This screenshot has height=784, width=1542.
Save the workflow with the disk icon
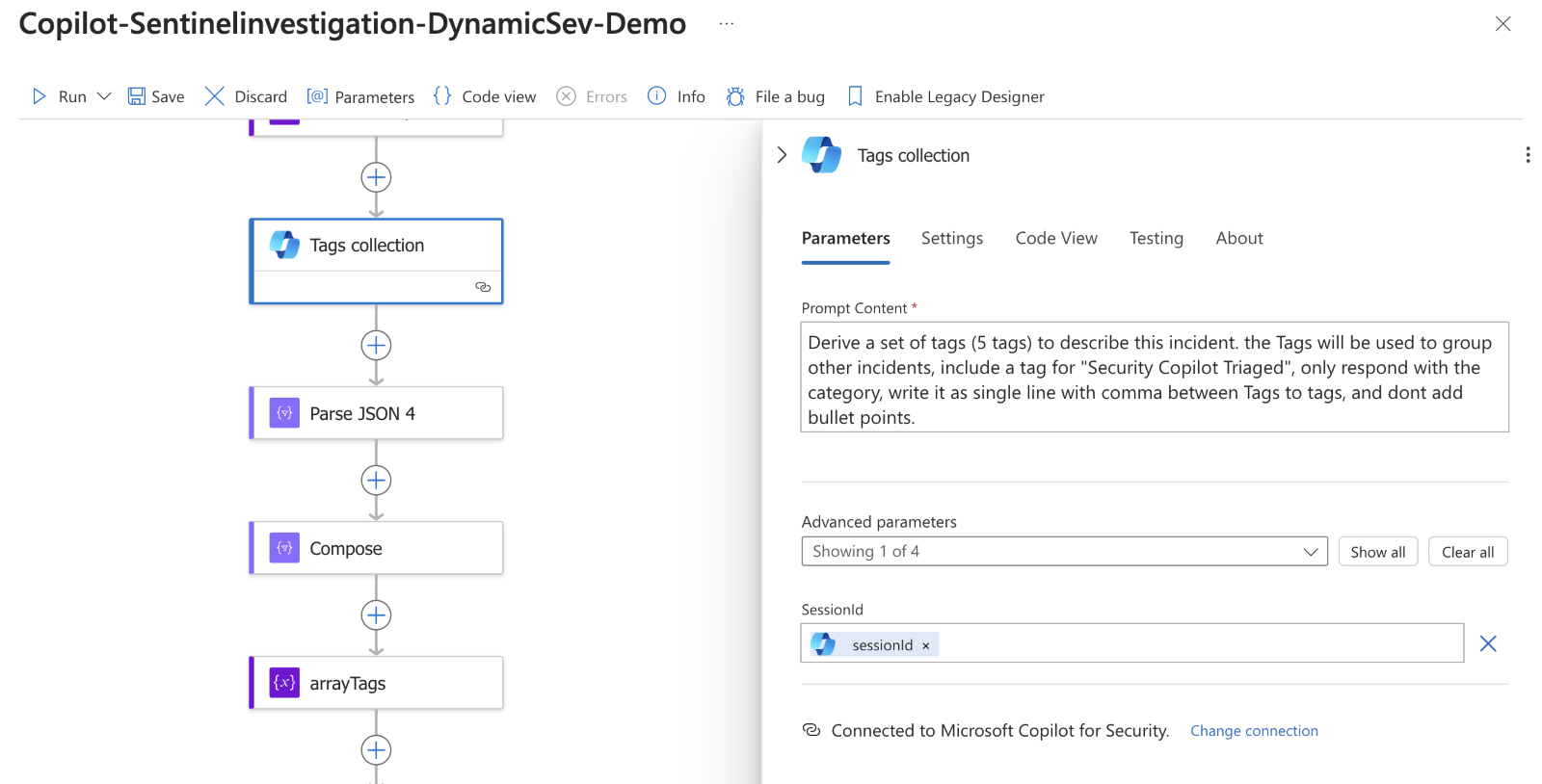click(x=137, y=96)
